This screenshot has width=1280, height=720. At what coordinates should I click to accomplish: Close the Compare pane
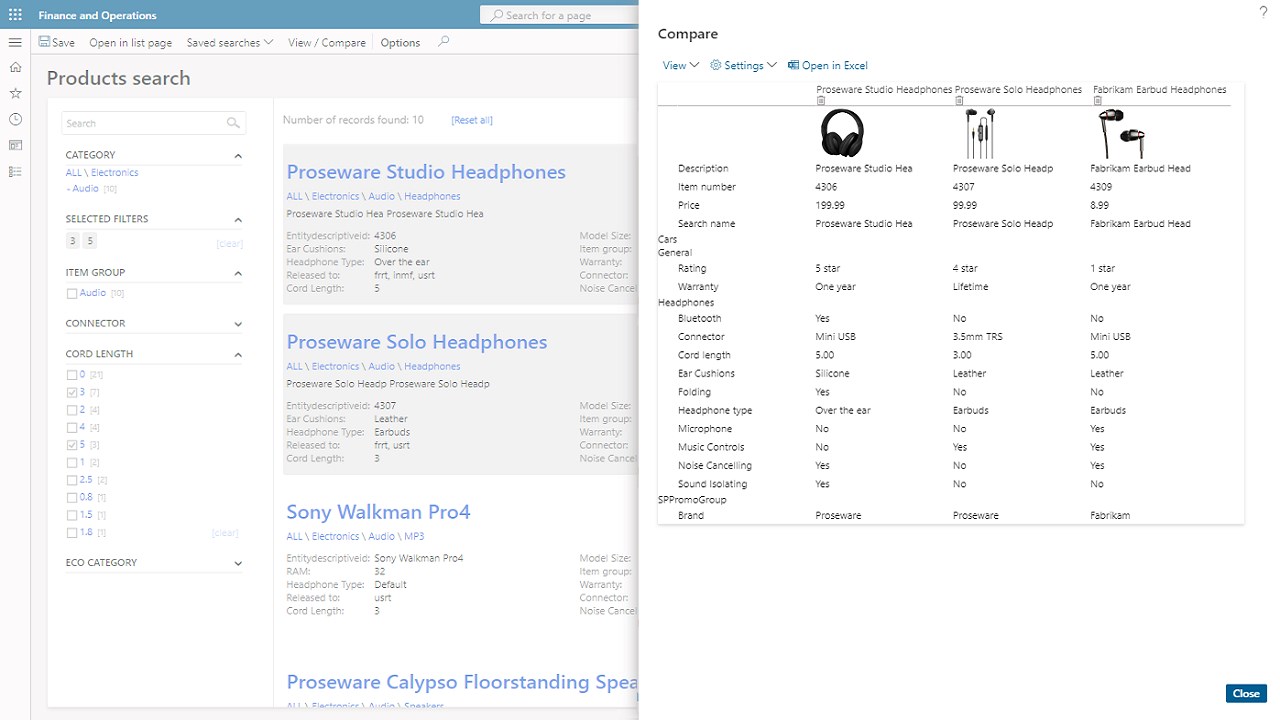point(1246,693)
